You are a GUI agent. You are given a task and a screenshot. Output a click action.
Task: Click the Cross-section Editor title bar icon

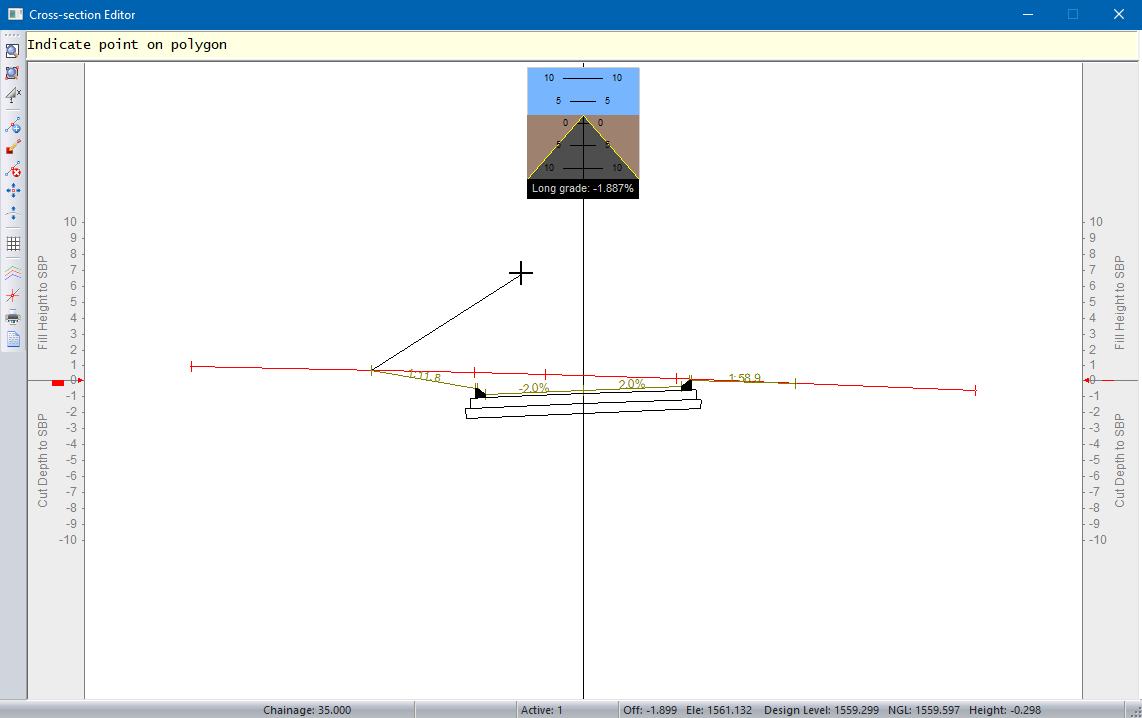pyautogui.click(x=14, y=15)
